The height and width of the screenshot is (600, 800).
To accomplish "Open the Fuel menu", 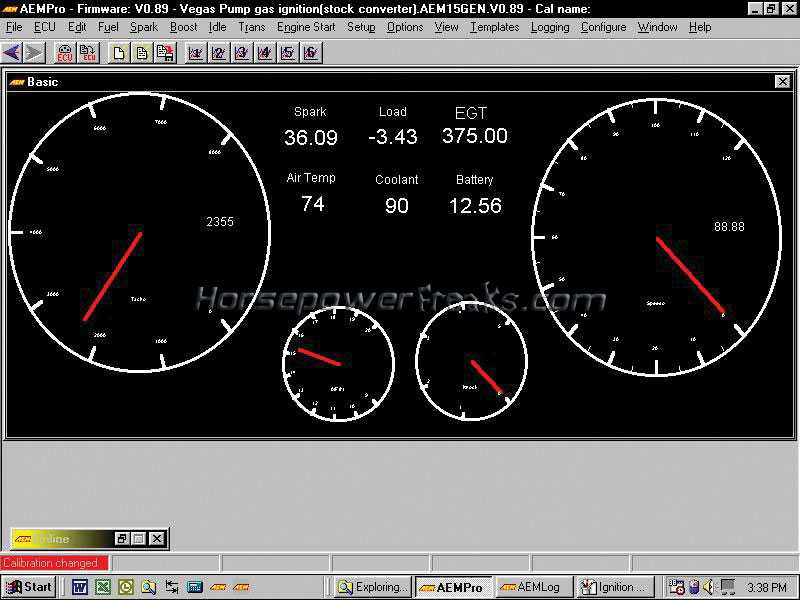I will click(108, 27).
